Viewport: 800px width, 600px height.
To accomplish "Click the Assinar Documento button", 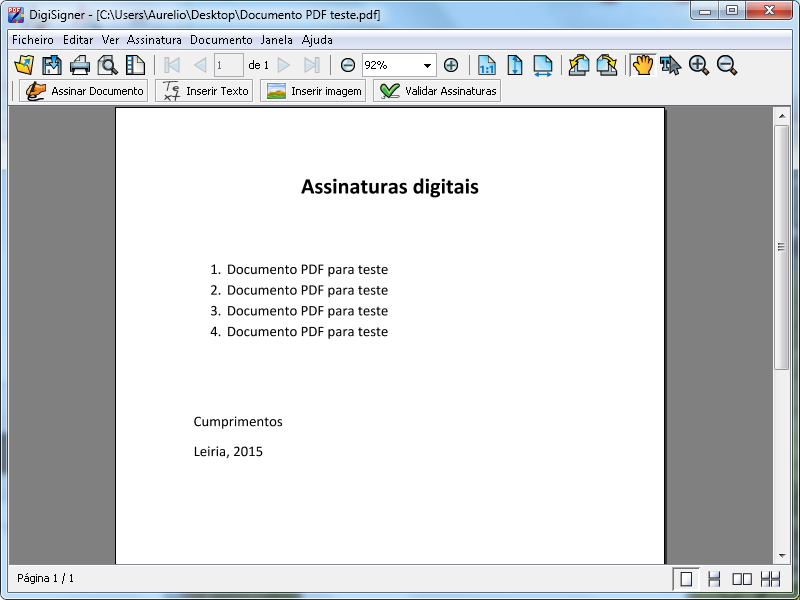I will point(84,91).
